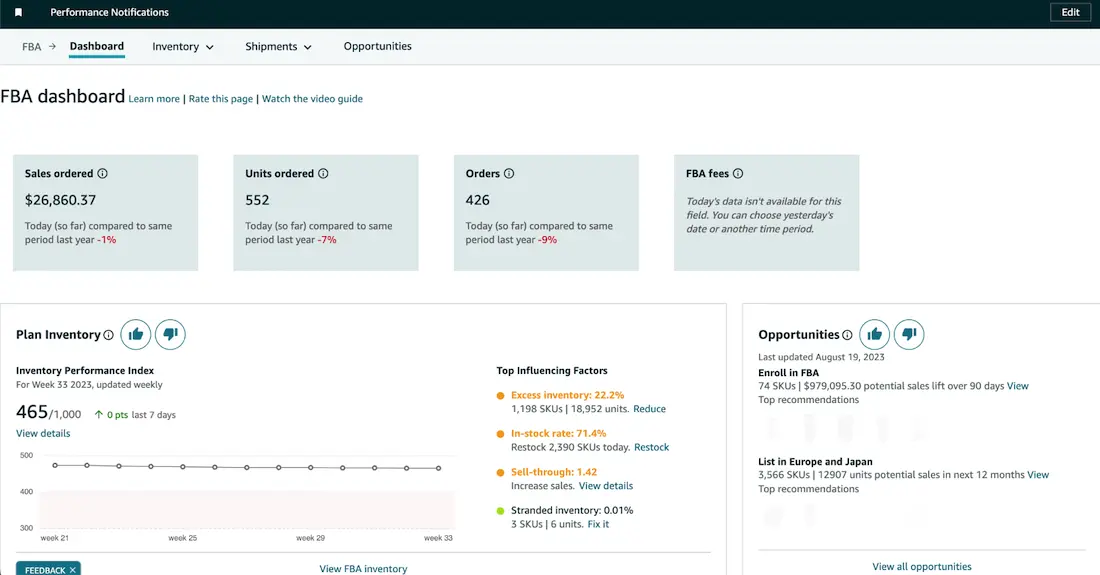Viewport: 1100px width, 575px height.
Task: Click the Opportunities info icon
Action: coord(847,335)
